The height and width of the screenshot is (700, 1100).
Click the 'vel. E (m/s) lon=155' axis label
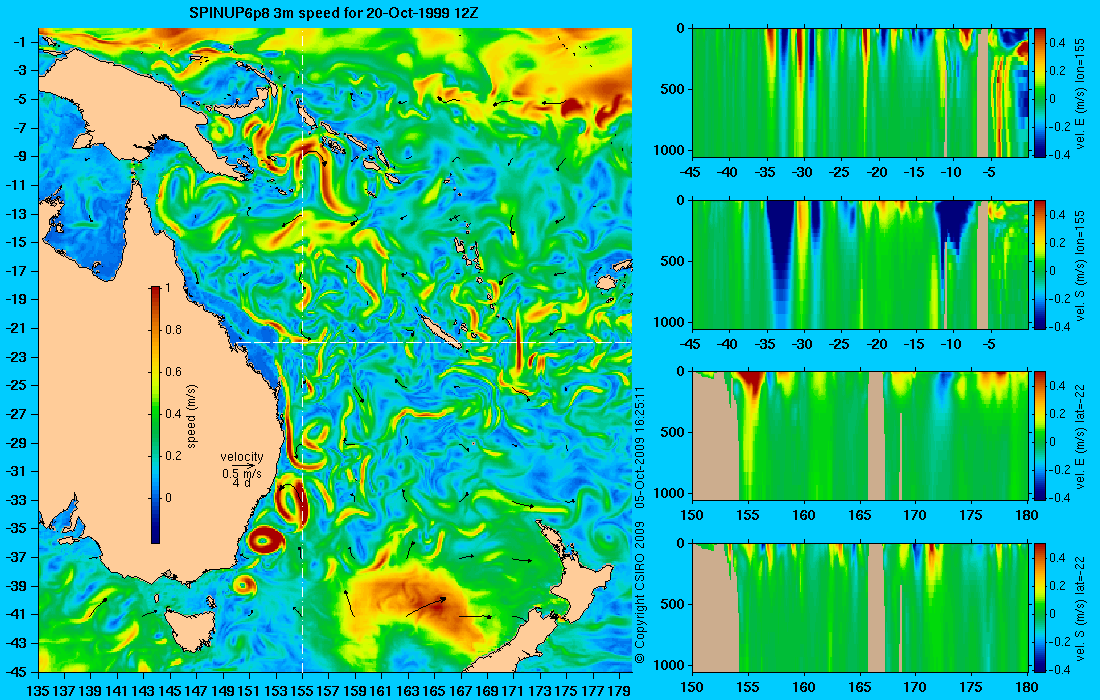(1081, 93)
